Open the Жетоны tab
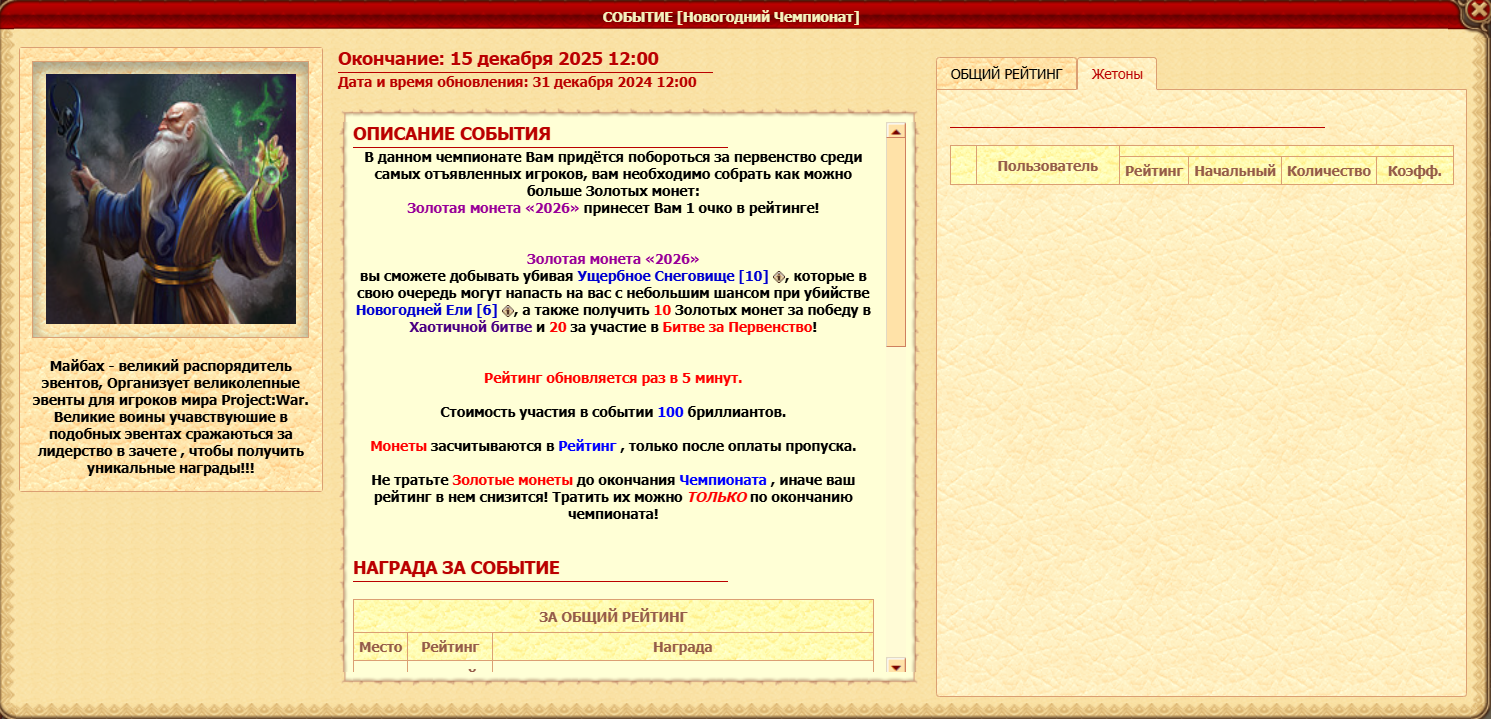This screenshot has height=719, width=1491. pyautogui.click(x=1117, y=74)
